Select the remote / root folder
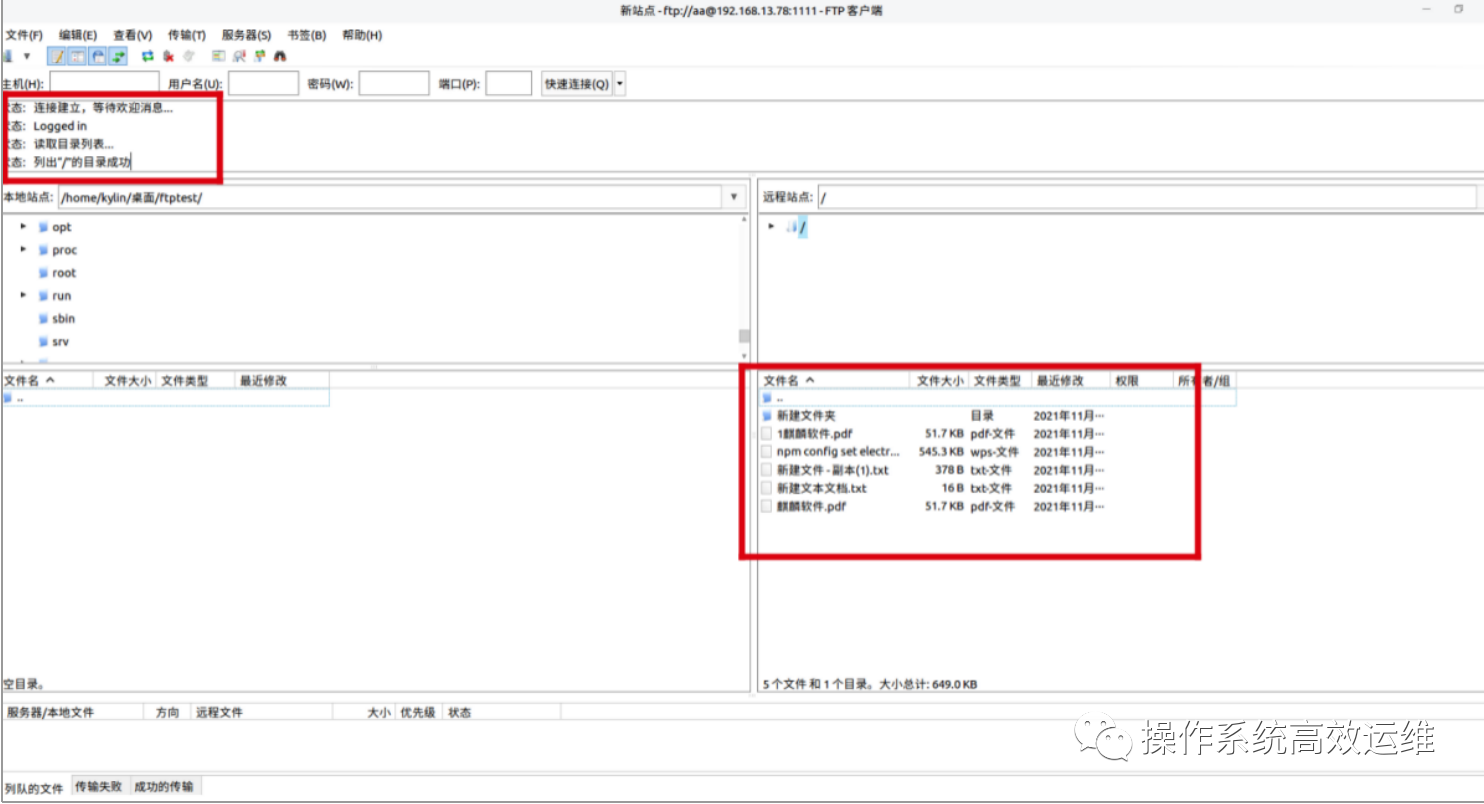1484x804 pixels. 802,227
